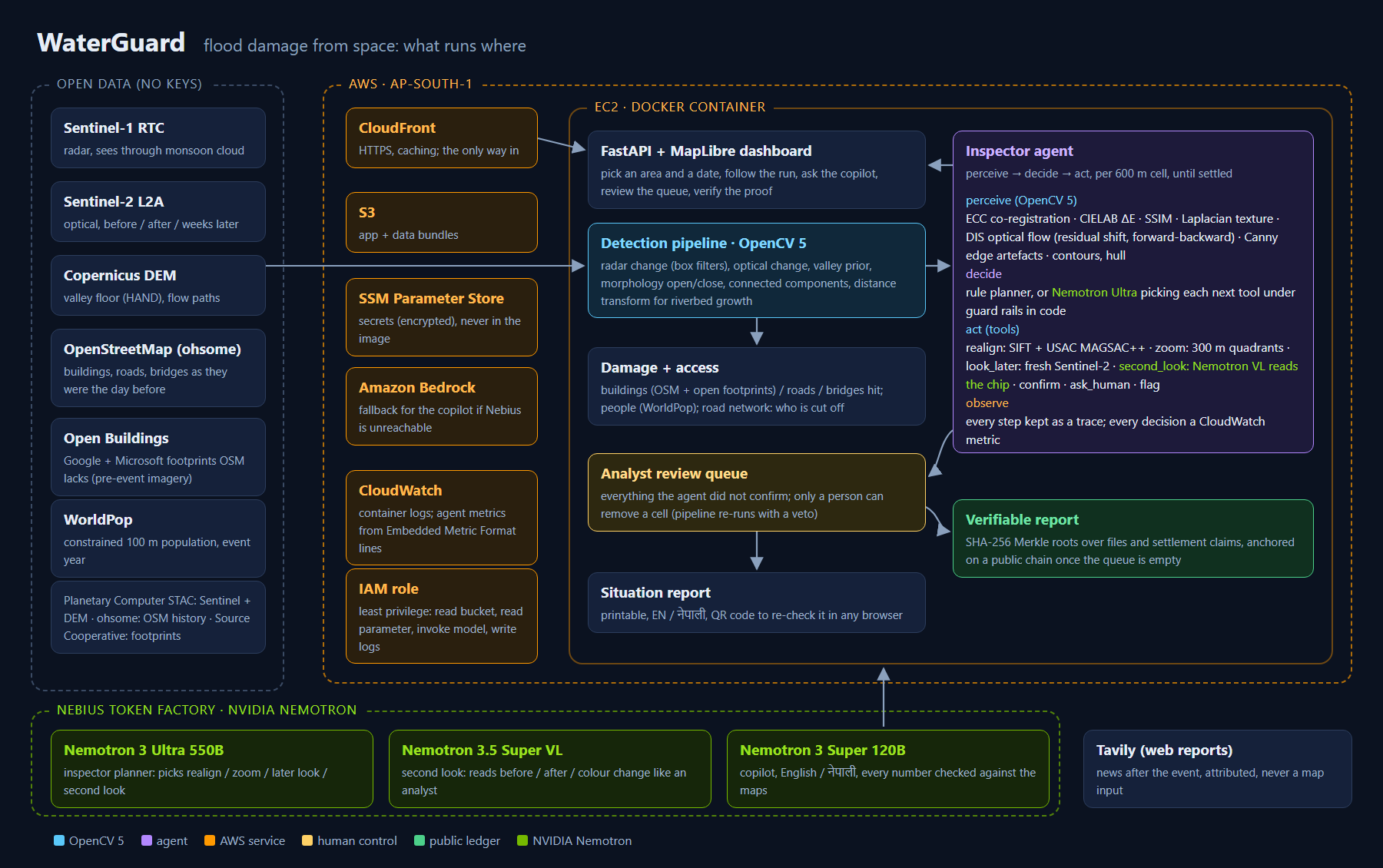Screen dimensions: 1383x868
Task: Click the Planetary Computer STAC sources note
Action: pyautogui.click(x=158, y=618)
